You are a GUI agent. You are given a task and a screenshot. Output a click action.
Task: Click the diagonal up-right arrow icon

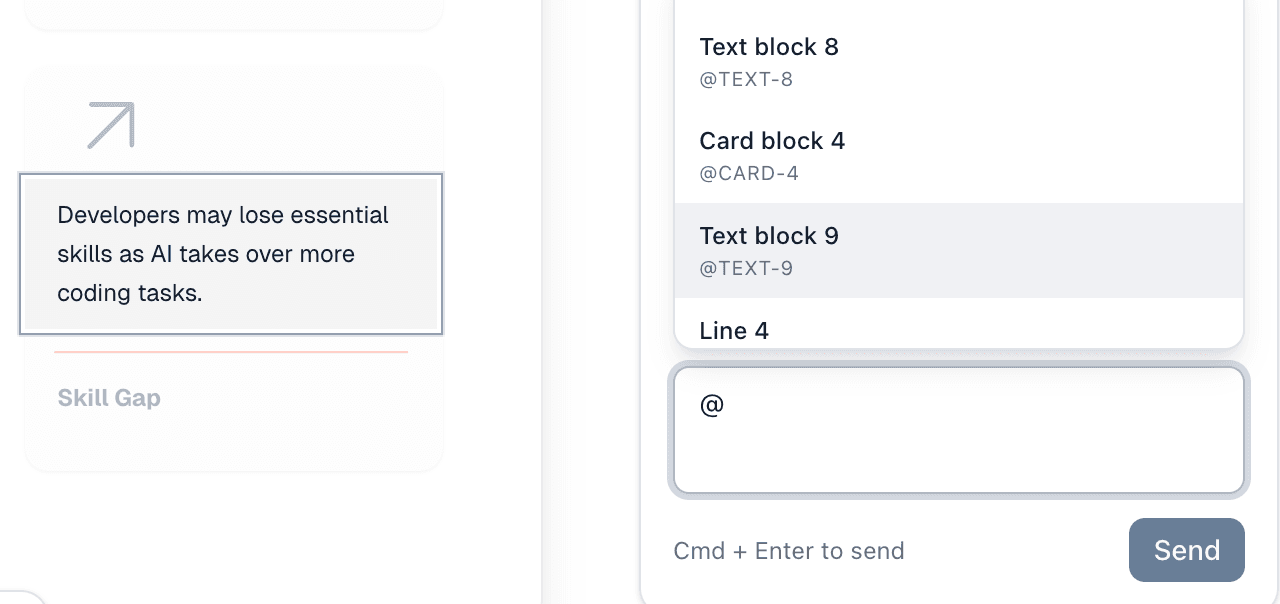(x=111, y=125)
